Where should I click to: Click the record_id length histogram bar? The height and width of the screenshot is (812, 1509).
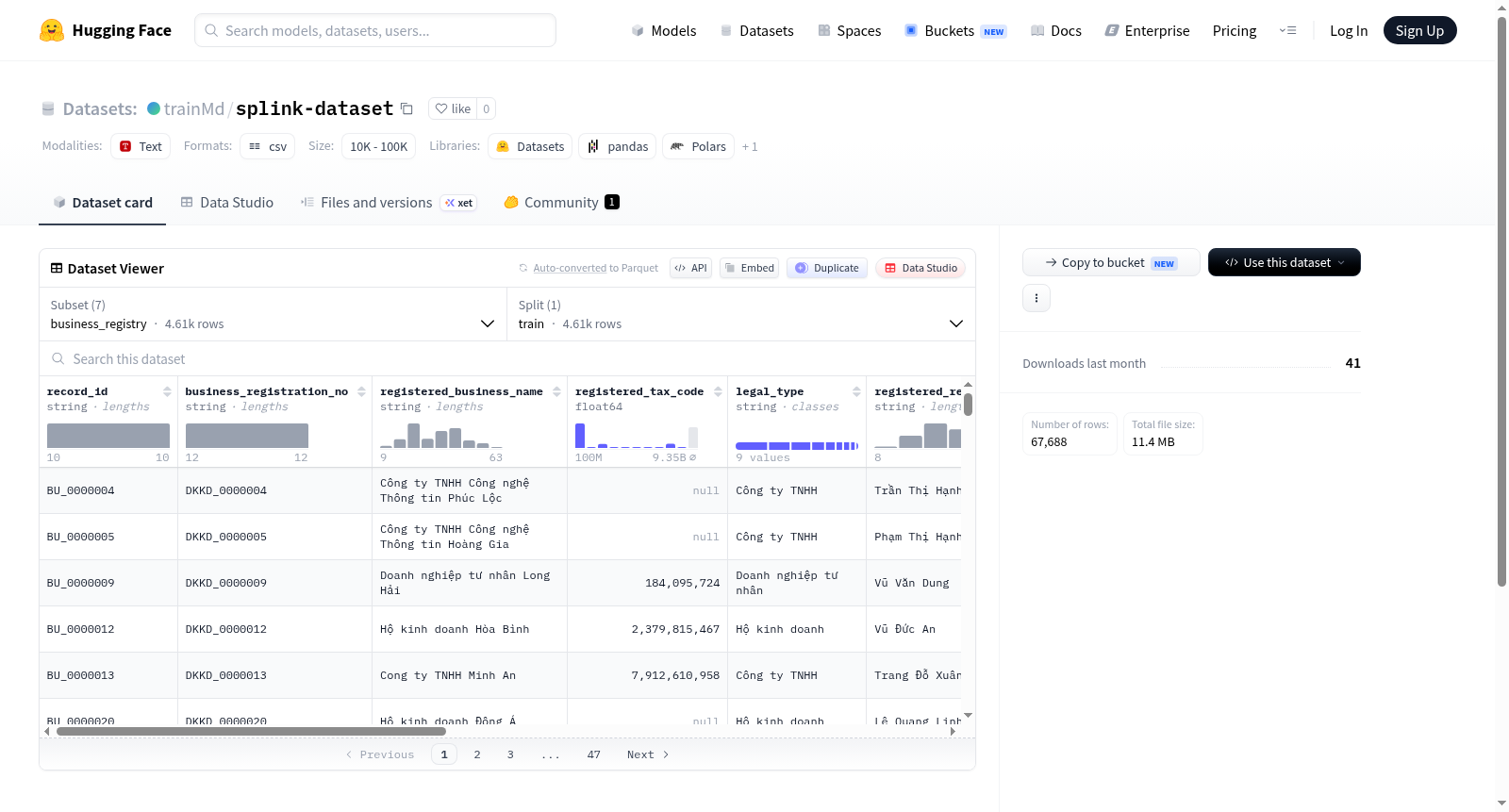[x=108, y=436]
